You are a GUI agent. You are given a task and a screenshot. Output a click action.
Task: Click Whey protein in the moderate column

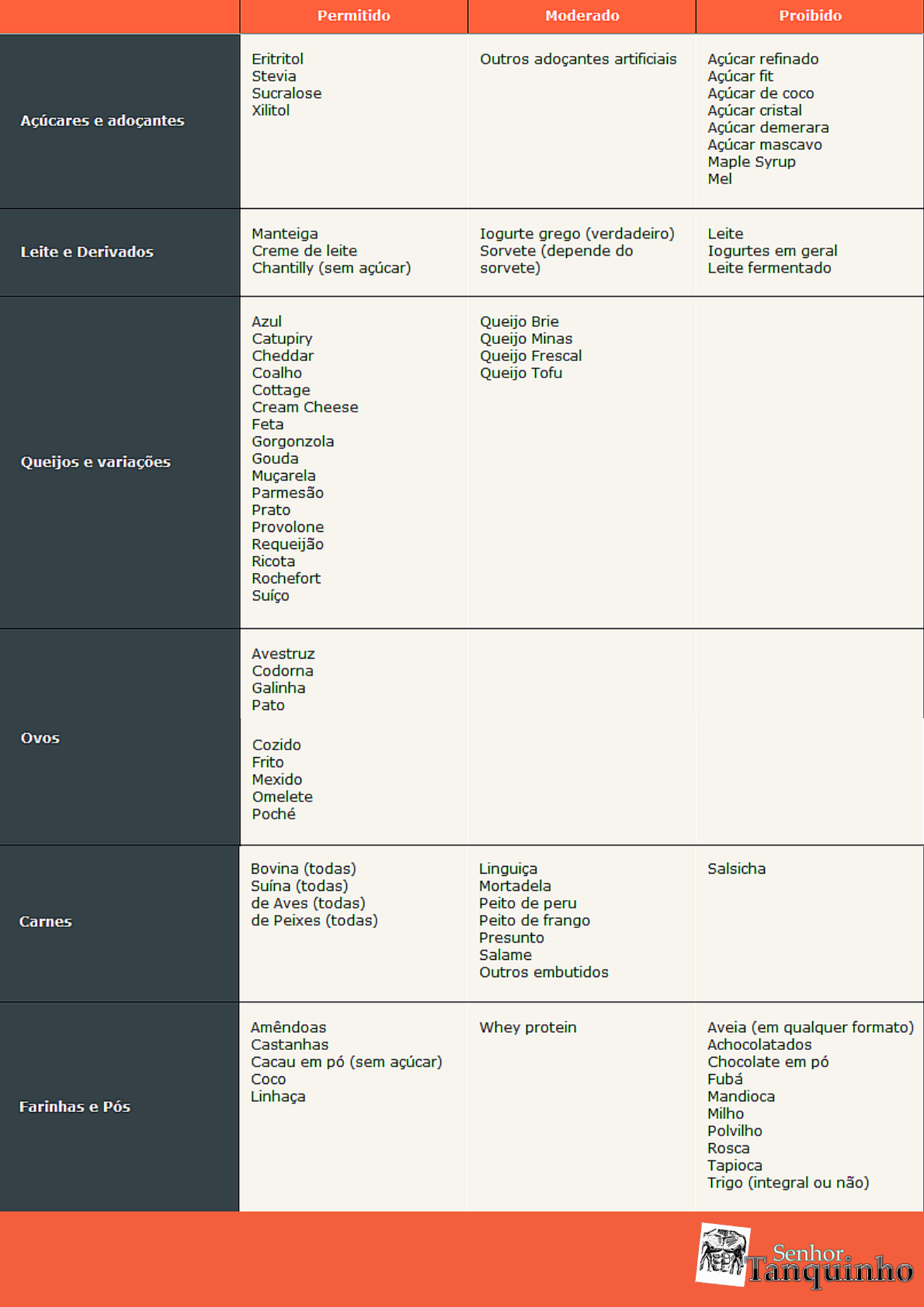point(527,1027)
